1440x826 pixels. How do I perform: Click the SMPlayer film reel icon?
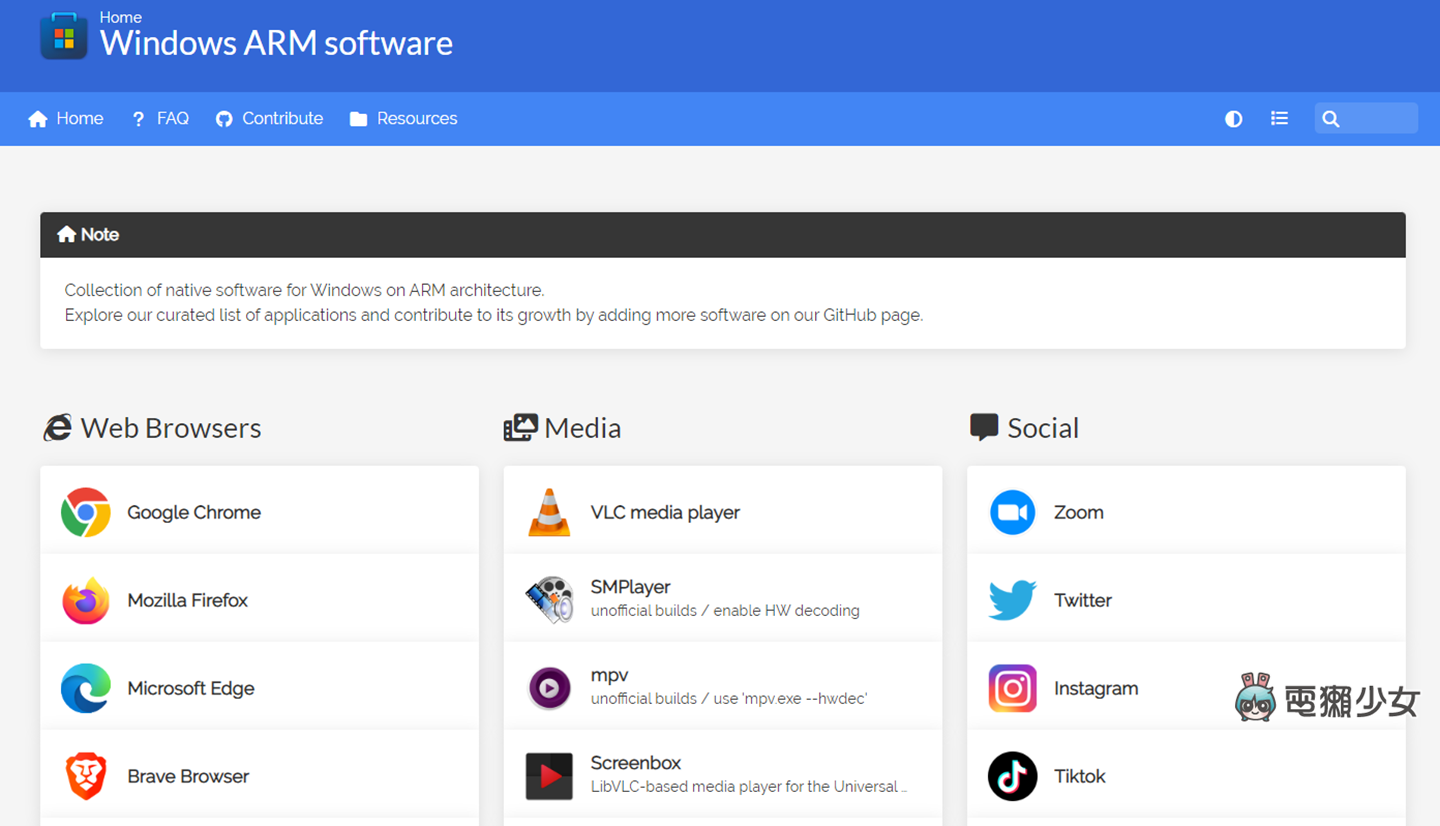click(x=549, y=600)
